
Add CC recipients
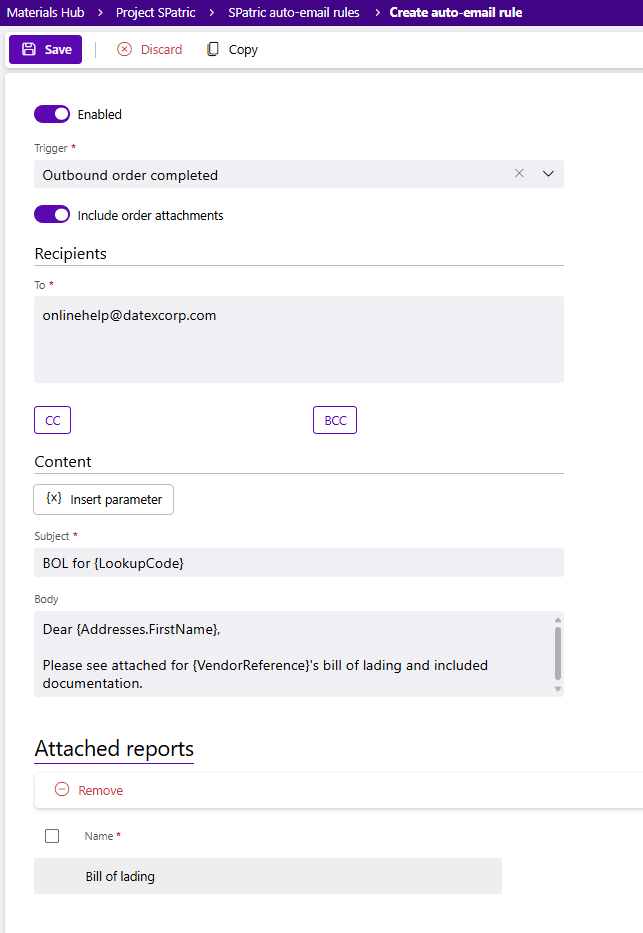pyautogui.click(x=52, y=421)
